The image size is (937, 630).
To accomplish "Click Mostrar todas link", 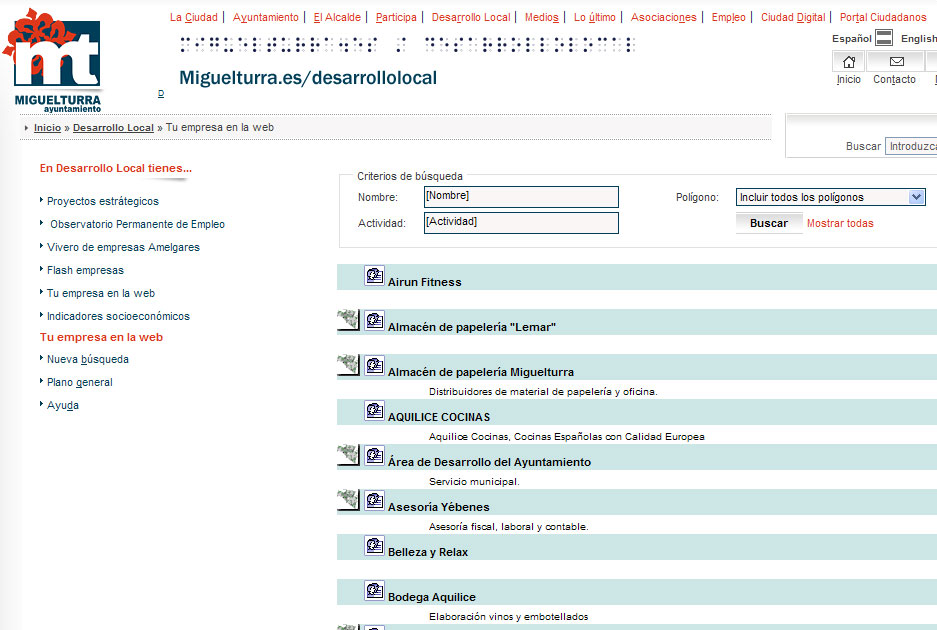I will click(x=840, y=223).
